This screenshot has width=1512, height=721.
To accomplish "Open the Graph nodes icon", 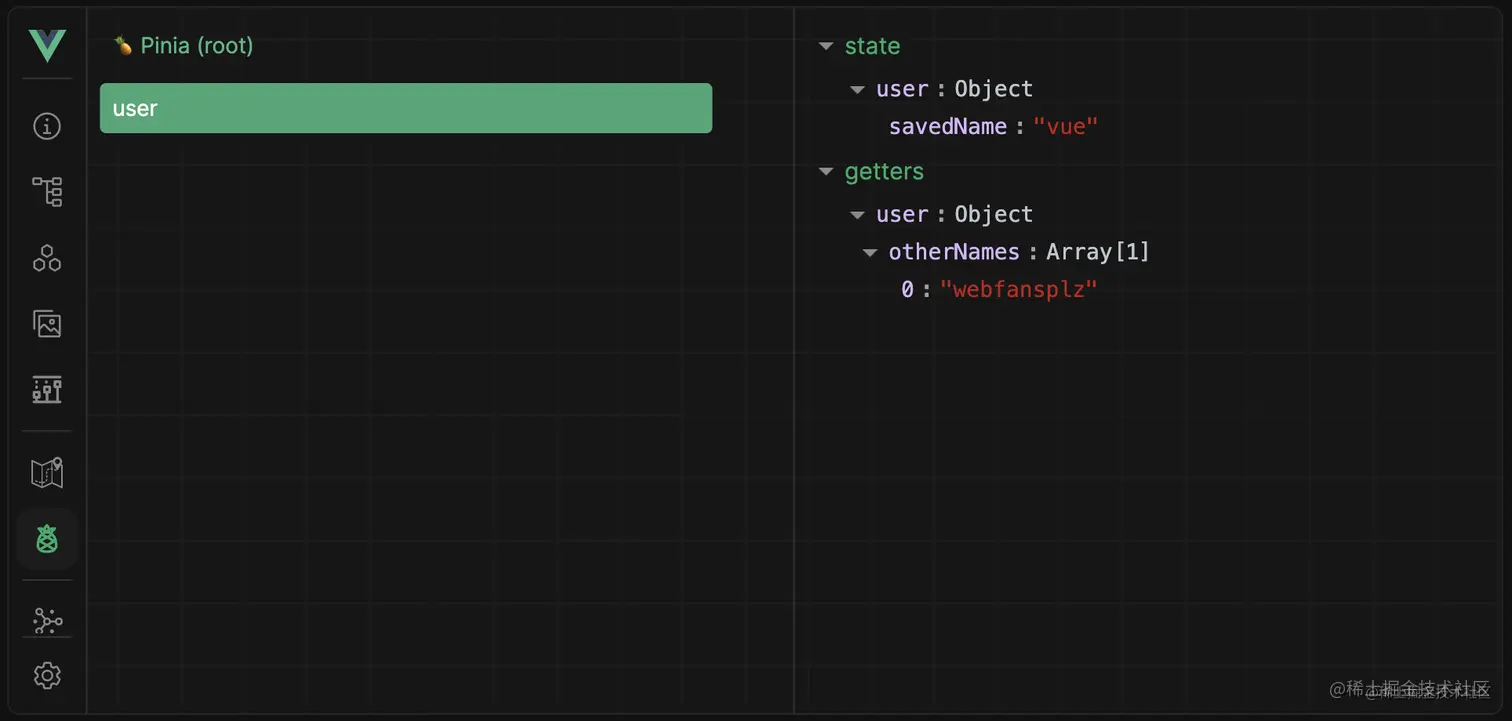I will click(x=47, y=621).
